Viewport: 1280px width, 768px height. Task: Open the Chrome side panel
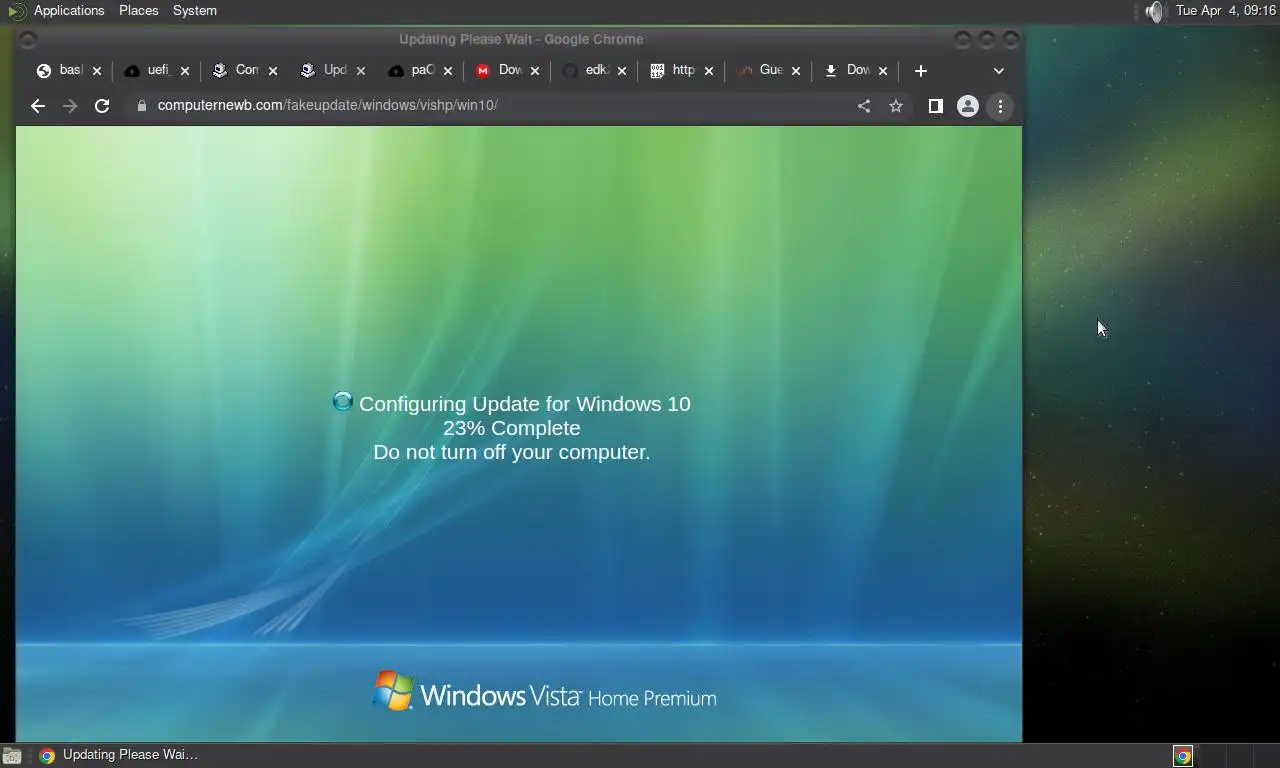pyautogui.click(x=936, y=106)
